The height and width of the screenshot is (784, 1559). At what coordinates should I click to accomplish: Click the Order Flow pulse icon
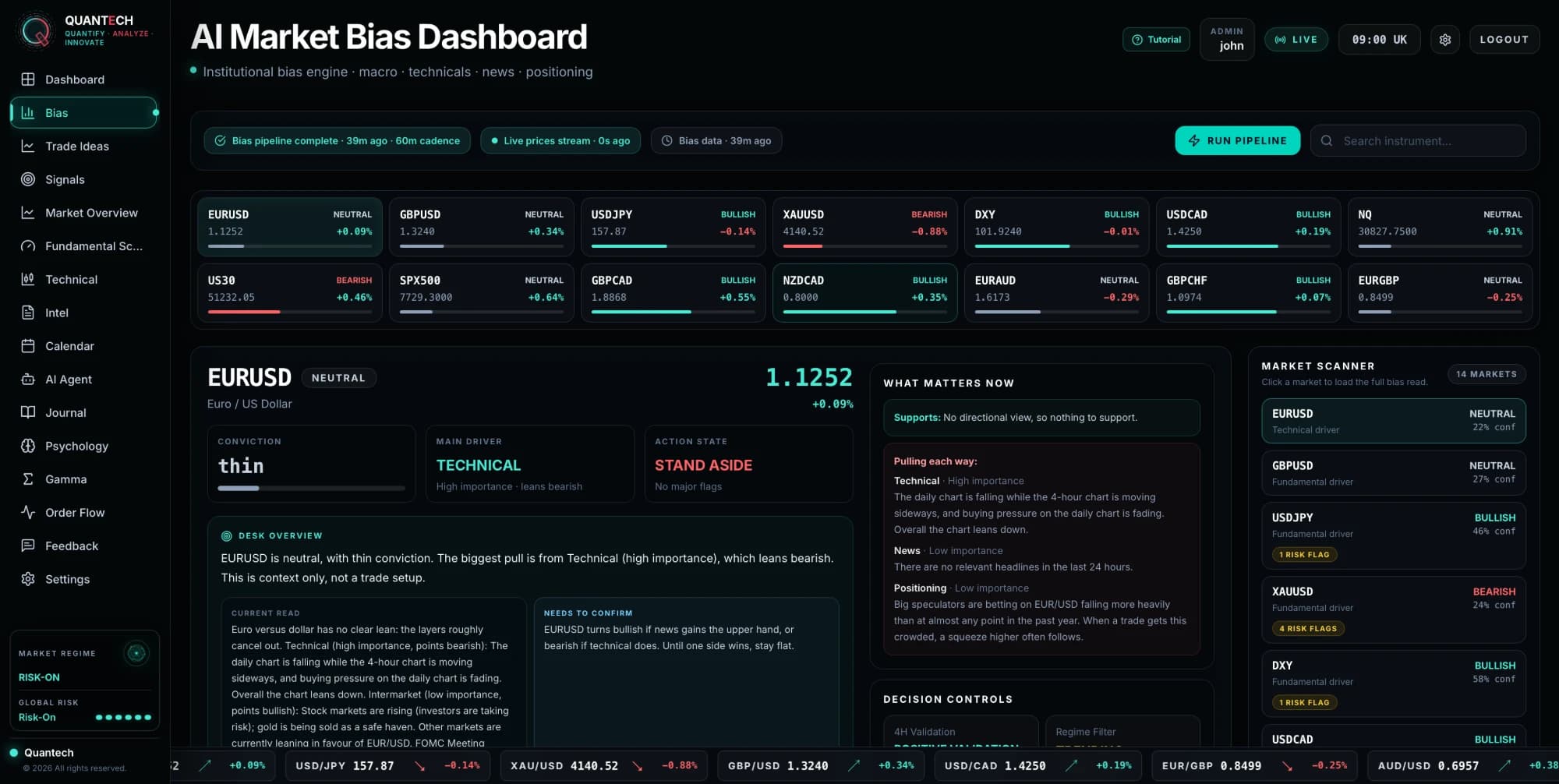(x=28, y=513)
